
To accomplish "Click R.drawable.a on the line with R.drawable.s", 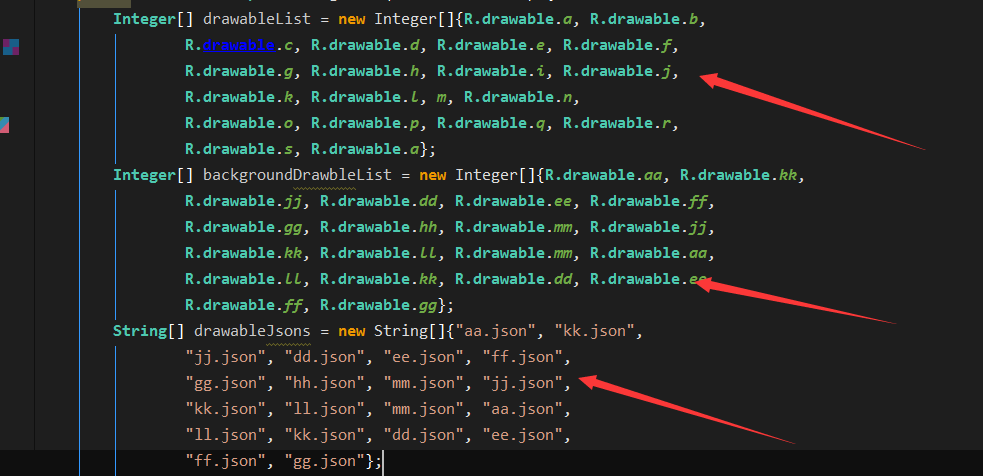I will click(x=365, y=150).
